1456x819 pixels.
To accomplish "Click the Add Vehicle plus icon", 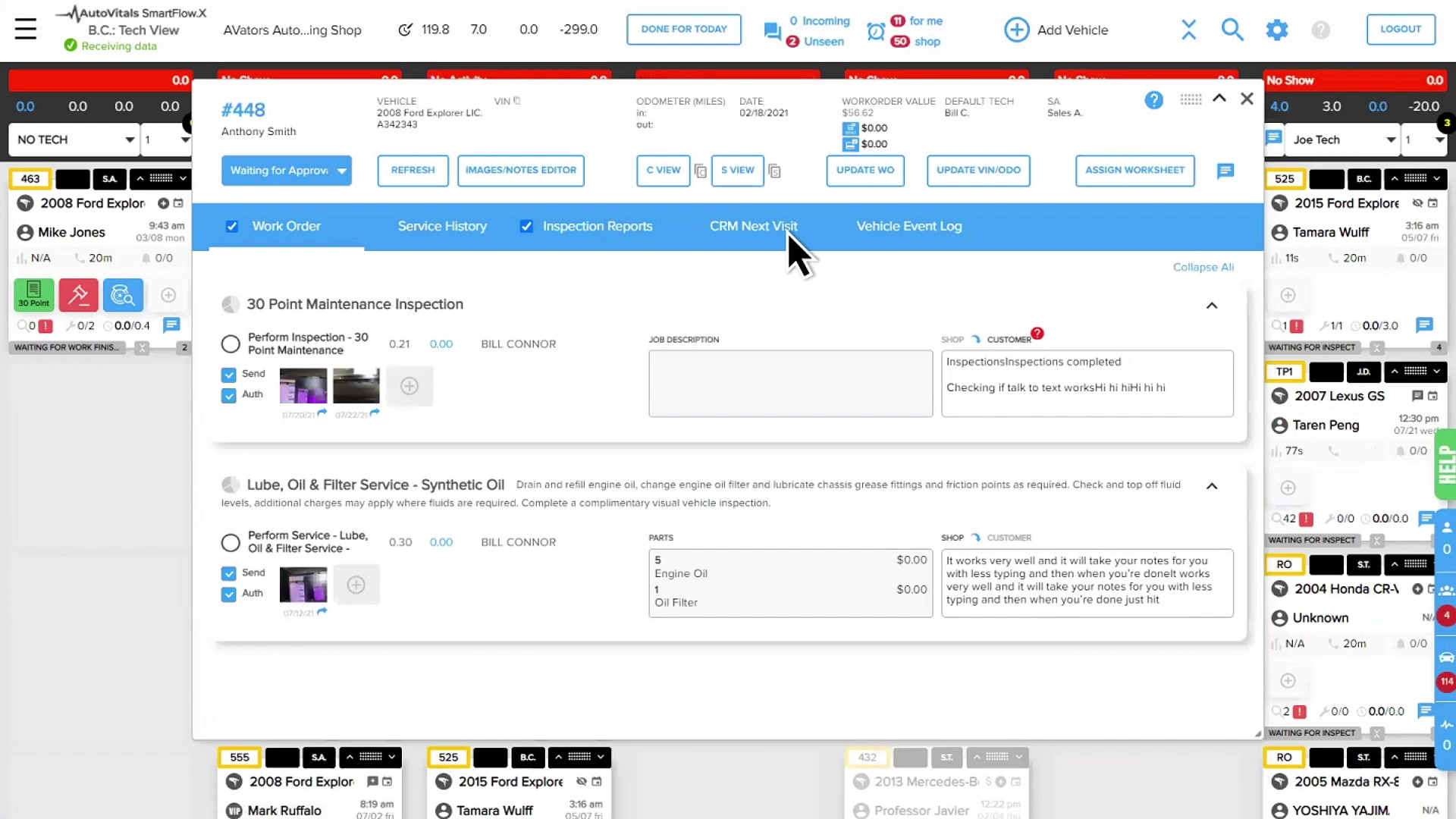I will pos(1016,29).
